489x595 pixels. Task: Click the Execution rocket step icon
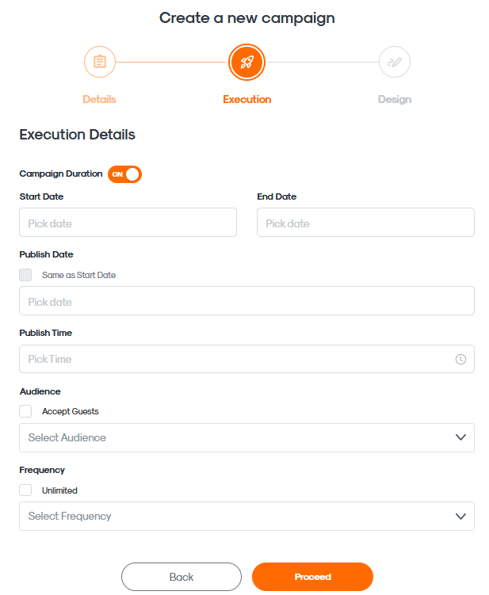click(247, 62)
